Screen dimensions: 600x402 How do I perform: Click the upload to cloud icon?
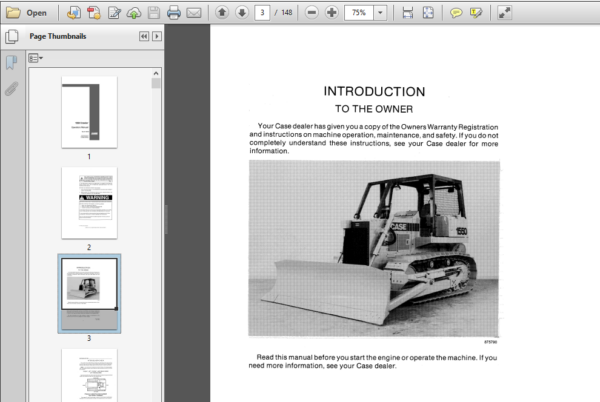134,13
